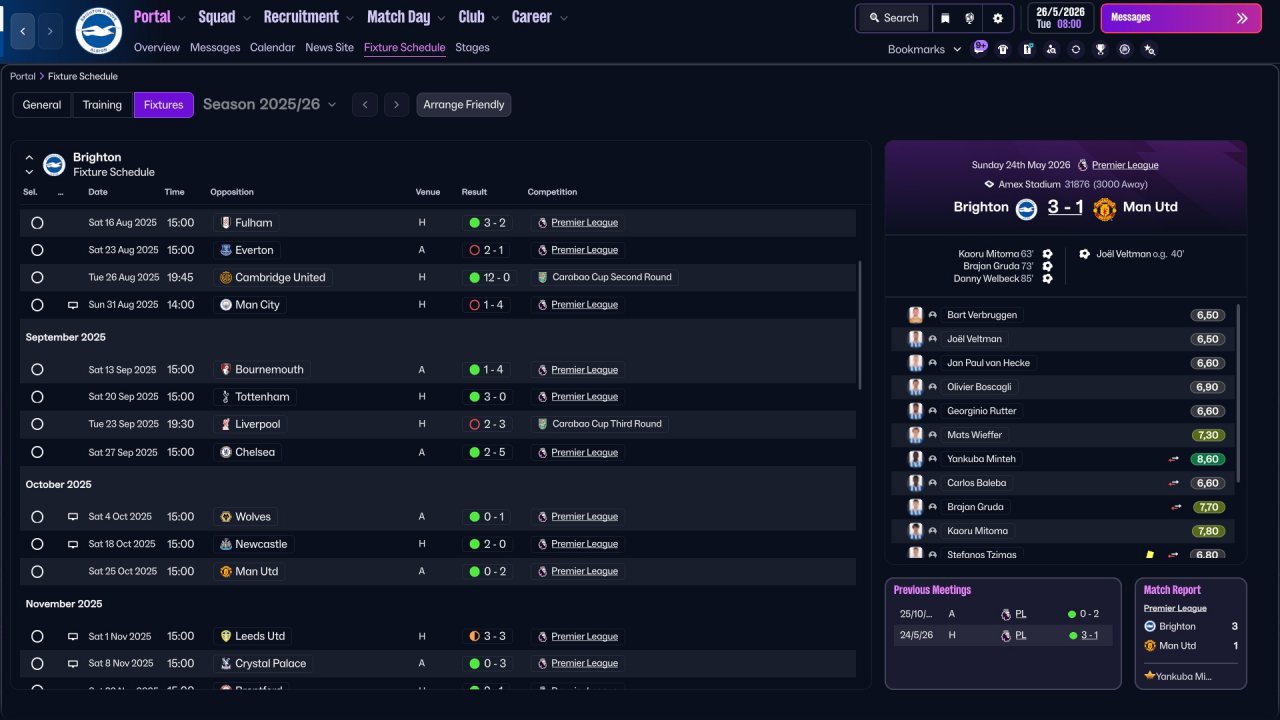Select the Liverpool fixture radio button
The image size is (1280, 720).
(x=37, y=424)
